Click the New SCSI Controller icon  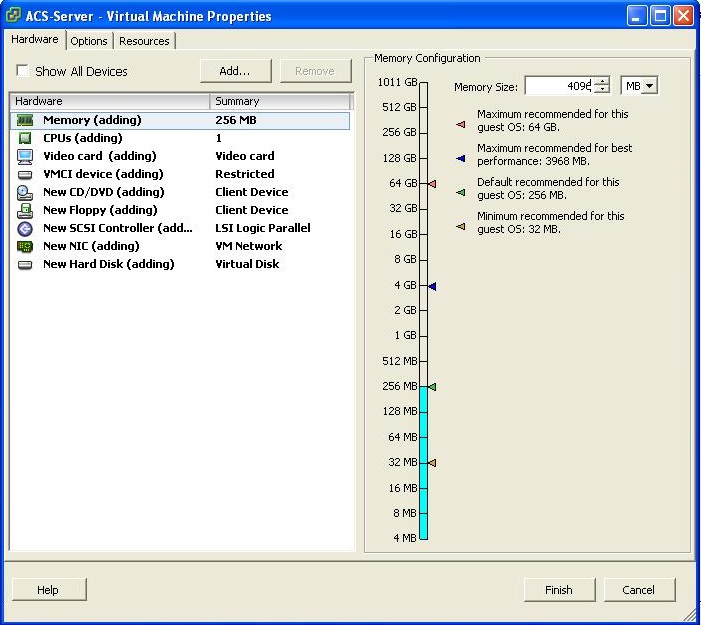point(25,228)
